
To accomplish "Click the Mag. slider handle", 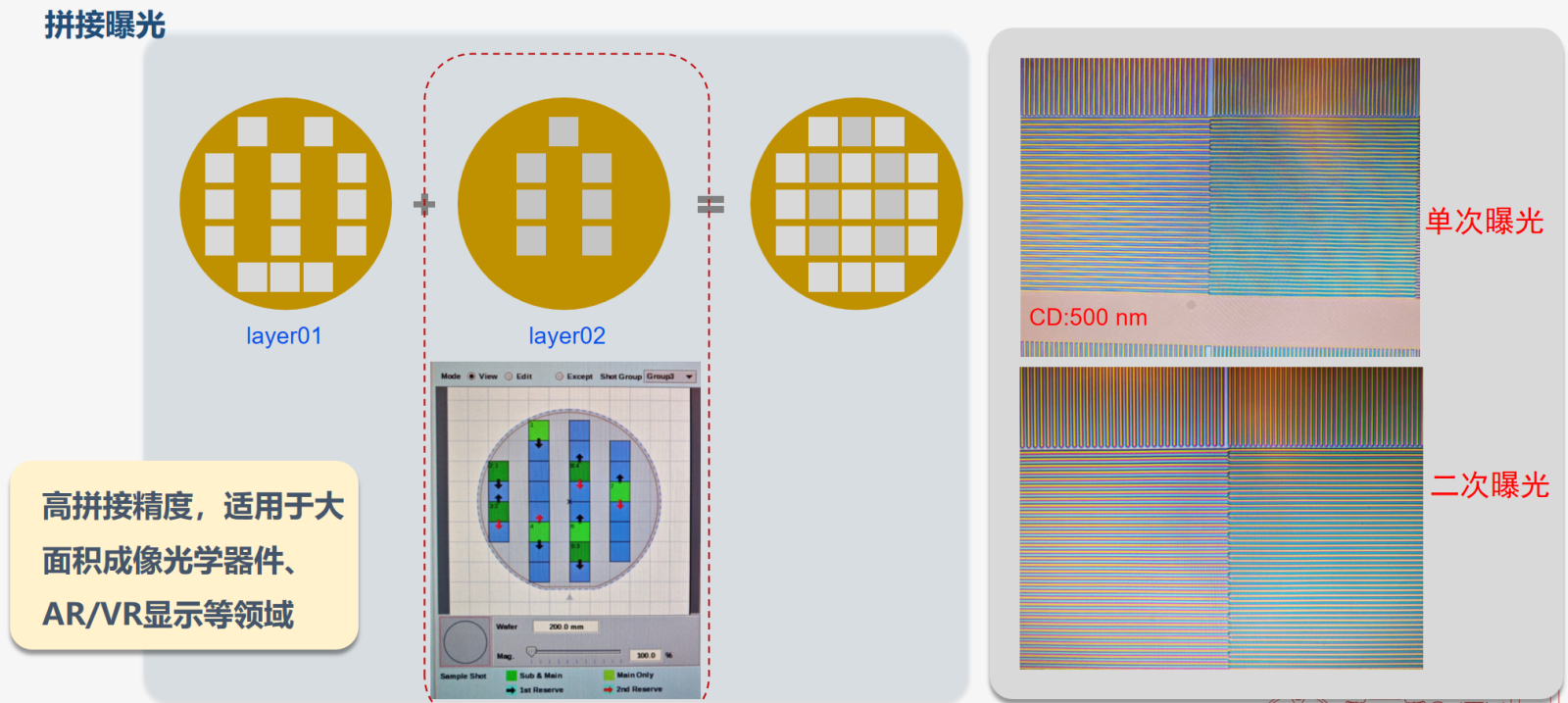I will 531,651.
